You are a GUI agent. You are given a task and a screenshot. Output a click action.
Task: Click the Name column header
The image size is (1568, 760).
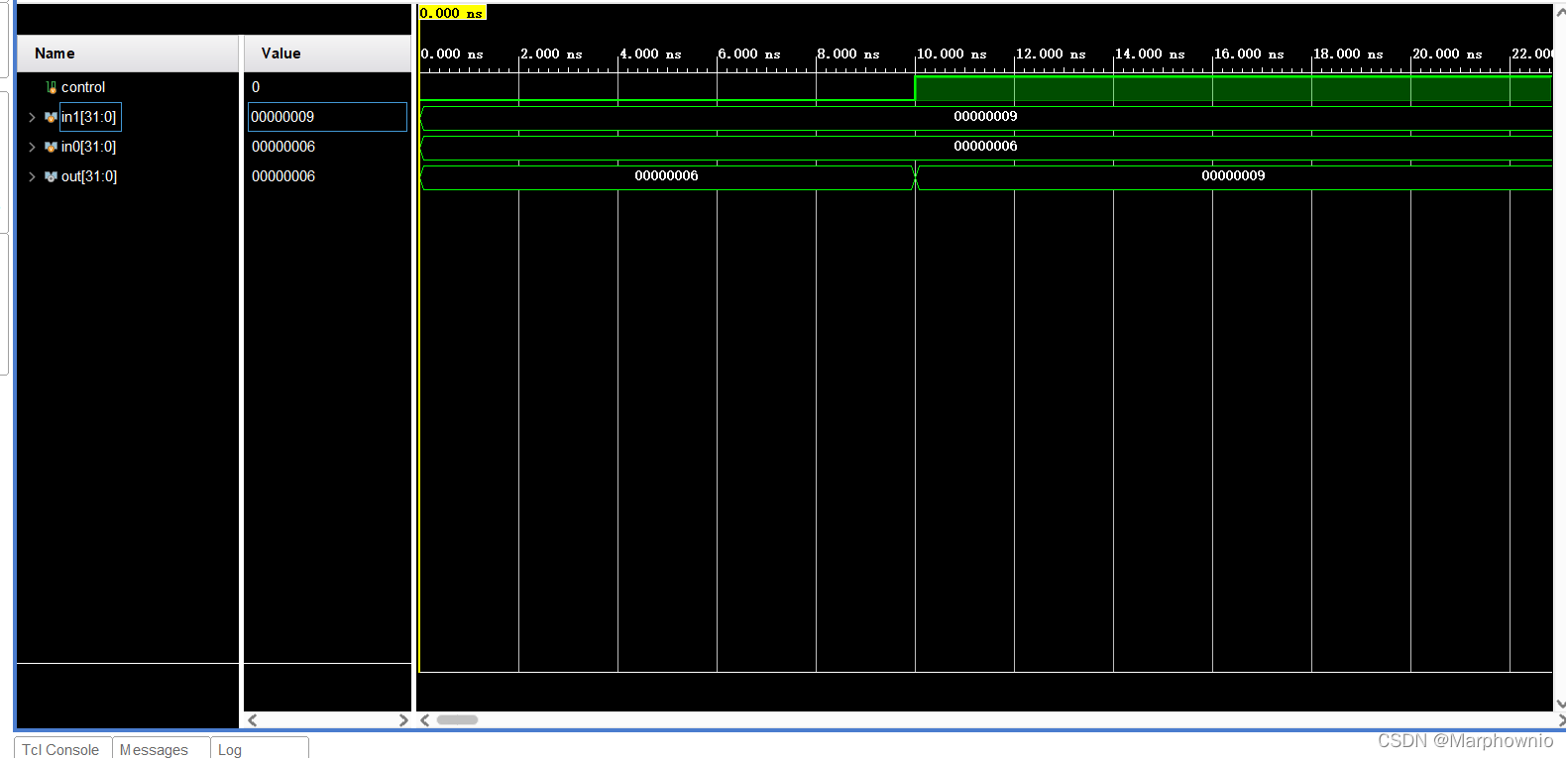[128, 54]
